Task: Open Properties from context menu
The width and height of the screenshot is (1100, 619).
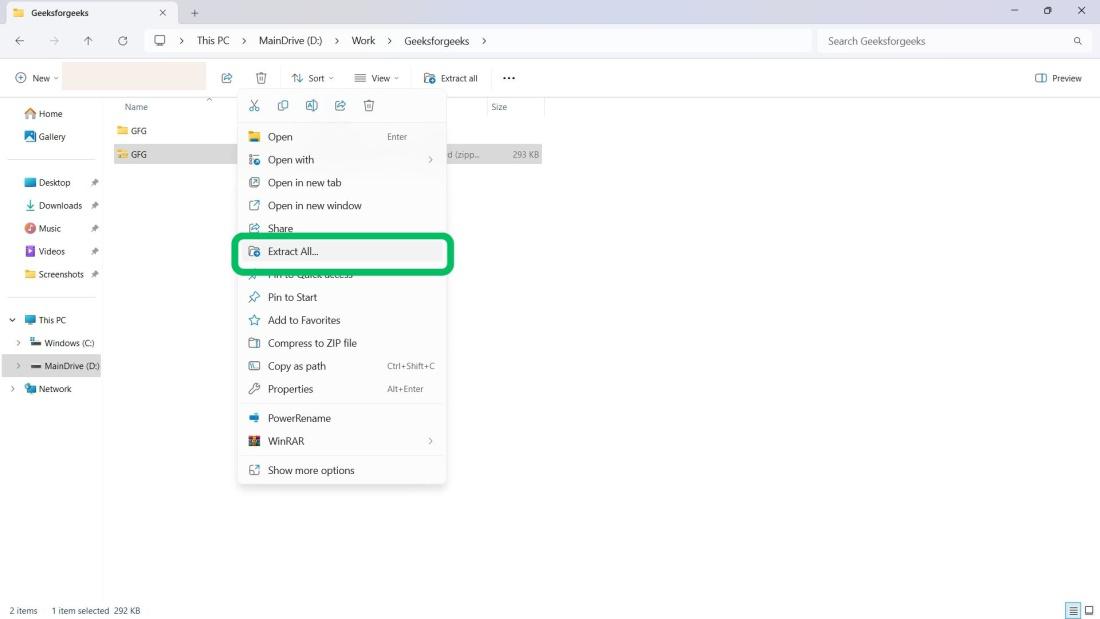Action: [342, 389]
